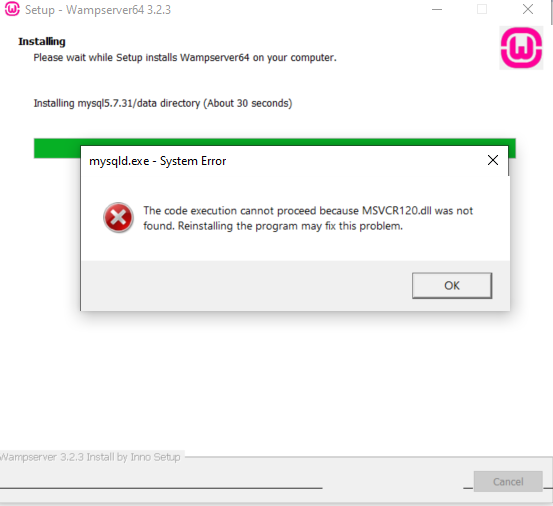553x506 pixels.
Task: Click the grayed-out Cancel button
Action: tap(508, 481)
